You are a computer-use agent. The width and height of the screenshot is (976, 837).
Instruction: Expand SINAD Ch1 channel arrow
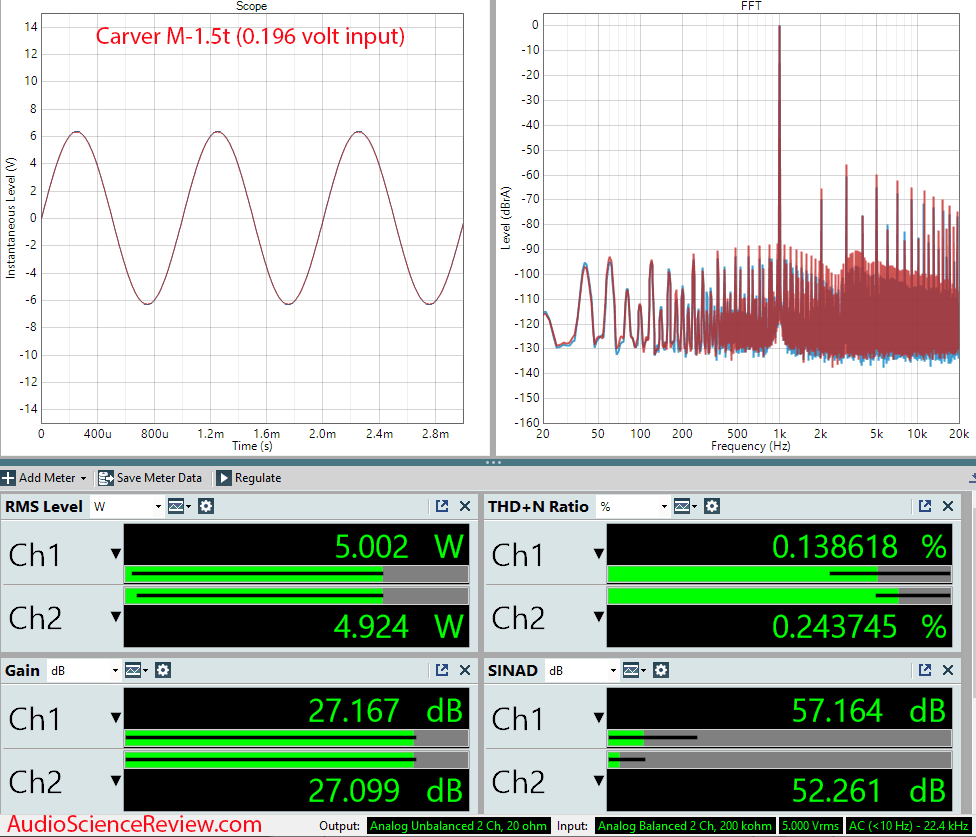tap(599, 718)
